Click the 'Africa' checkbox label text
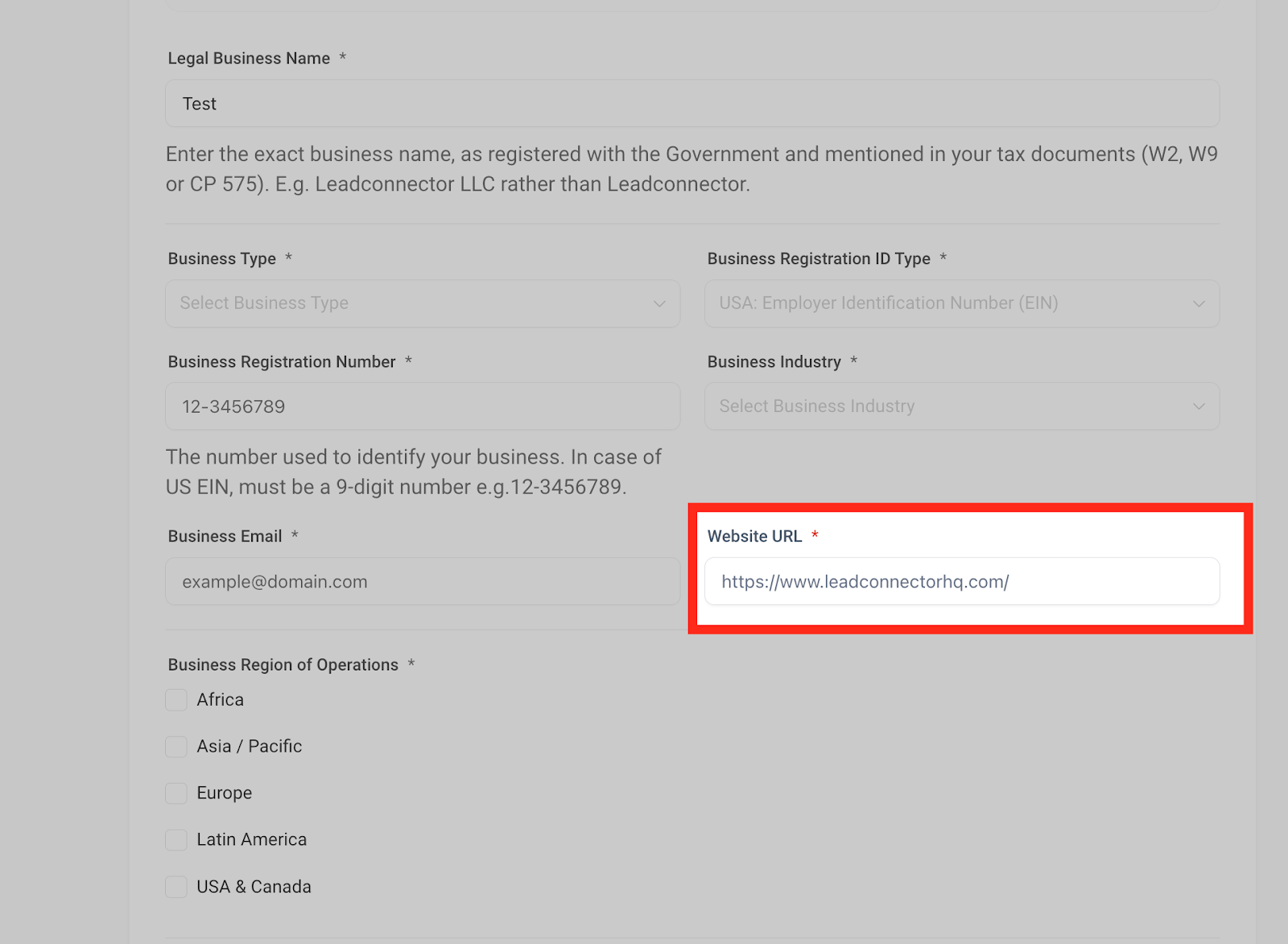 (x=221, y=700)
